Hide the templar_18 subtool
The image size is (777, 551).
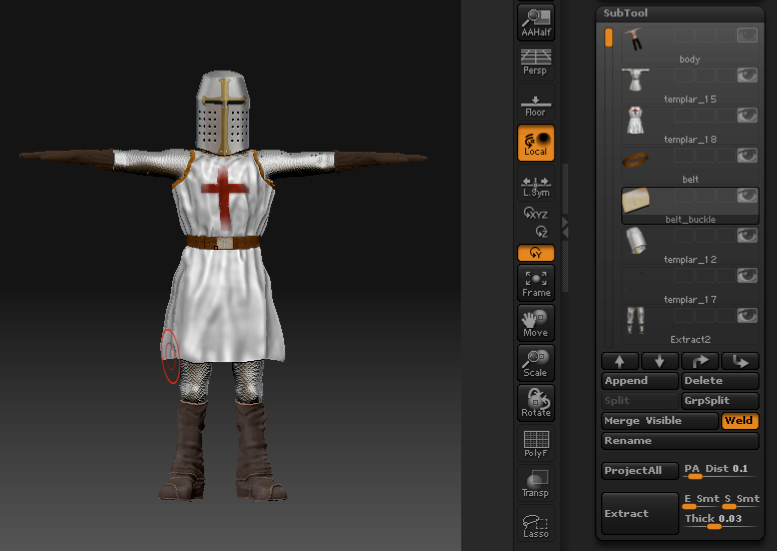(747, 115)
